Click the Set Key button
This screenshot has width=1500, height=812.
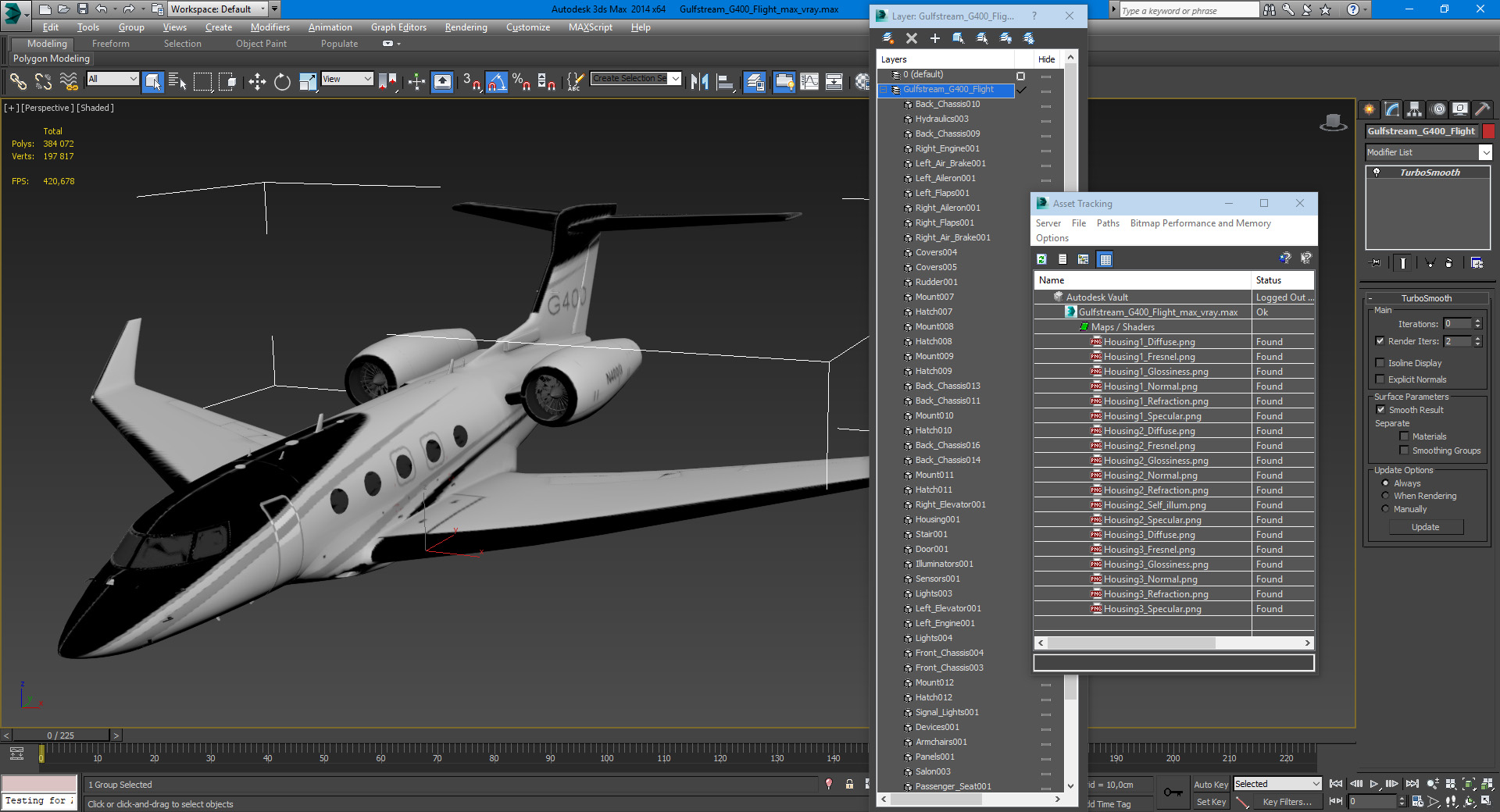coord(1211,802)
